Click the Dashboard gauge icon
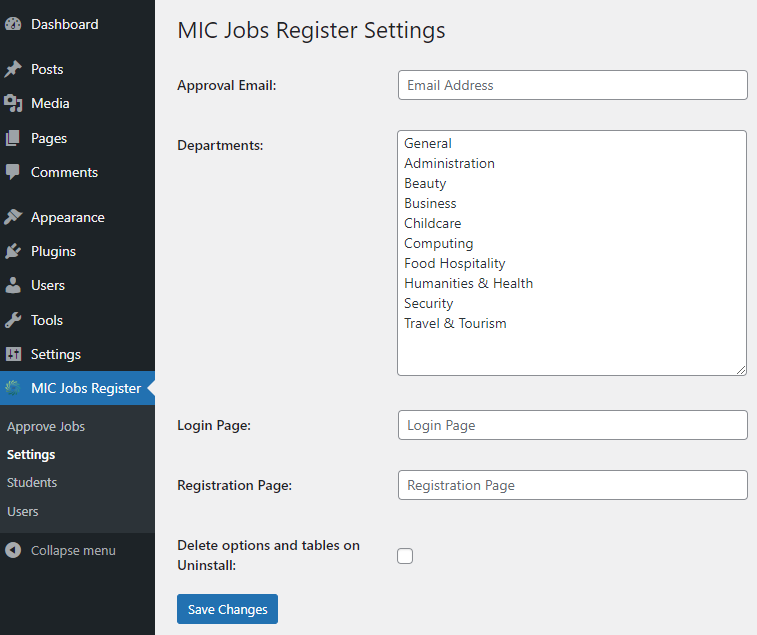This screenshot has width=757, height=635. pos(13,24)
